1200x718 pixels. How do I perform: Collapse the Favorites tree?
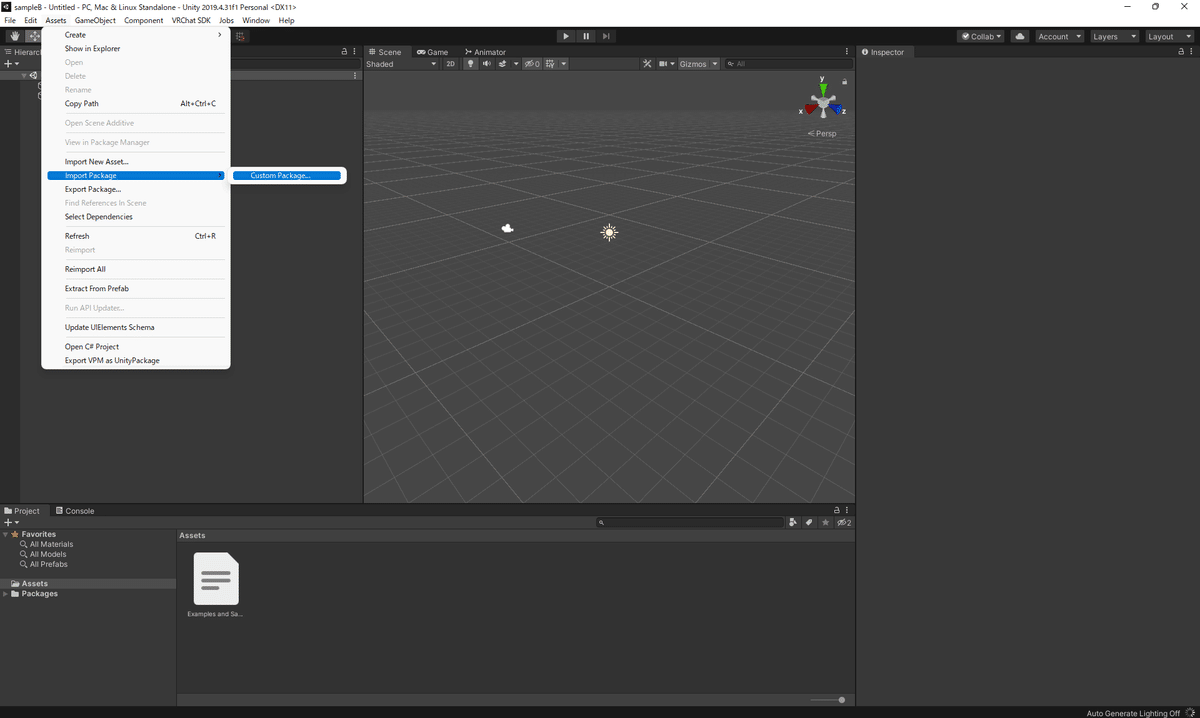[x=5, y=535]
